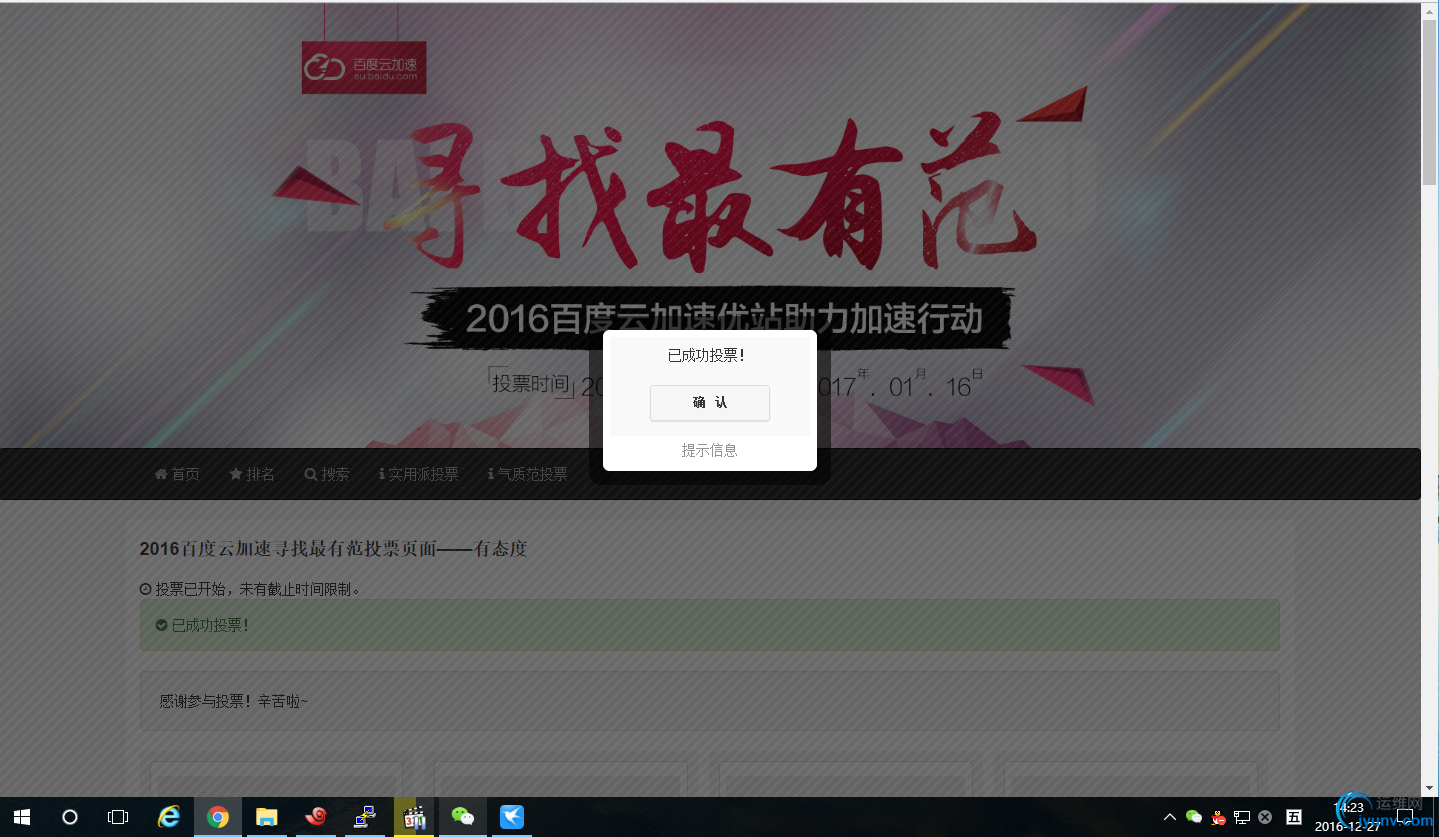This screenshot has height=837, width=1439.
Task: Open QQ penguin icon in system tray
Action: 1218,817
